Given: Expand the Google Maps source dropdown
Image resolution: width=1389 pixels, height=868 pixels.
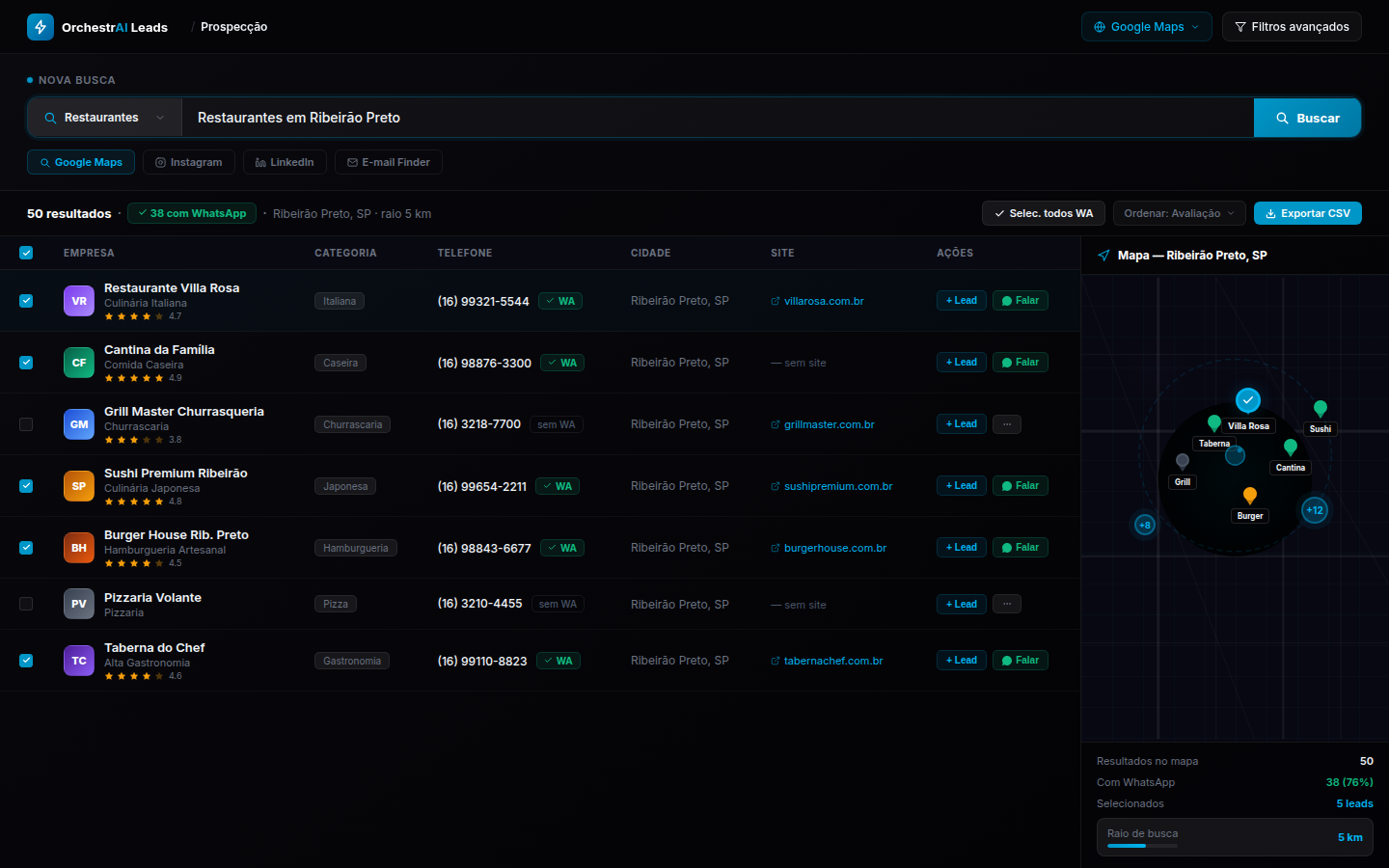Looking at the screenshot, I should [1147, 27].
